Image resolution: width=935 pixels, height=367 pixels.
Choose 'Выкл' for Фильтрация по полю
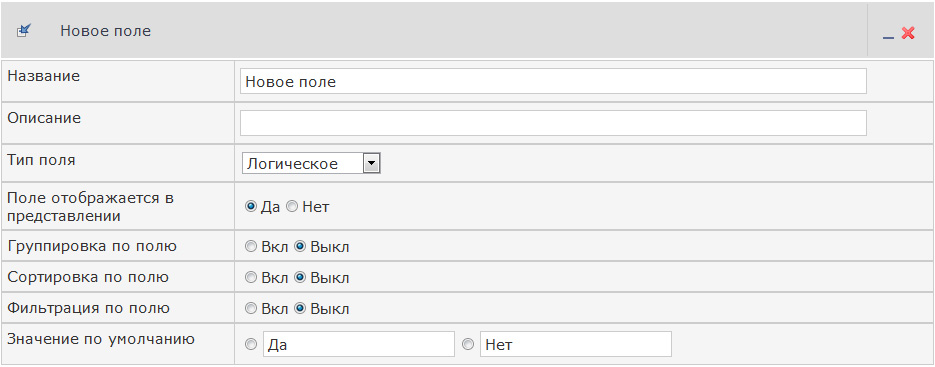(x=301, y=308)
